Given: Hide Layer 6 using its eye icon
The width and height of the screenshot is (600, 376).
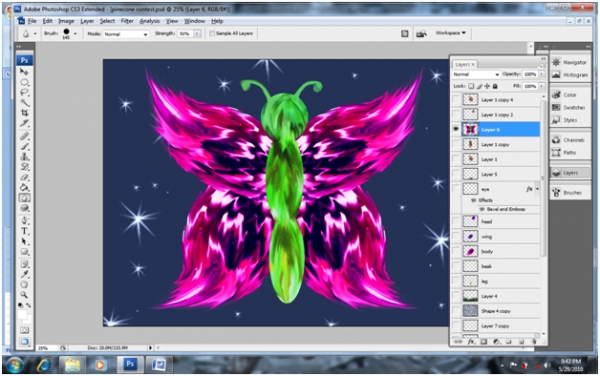Looking at the screenshot, I should click(x=456, y=130).
